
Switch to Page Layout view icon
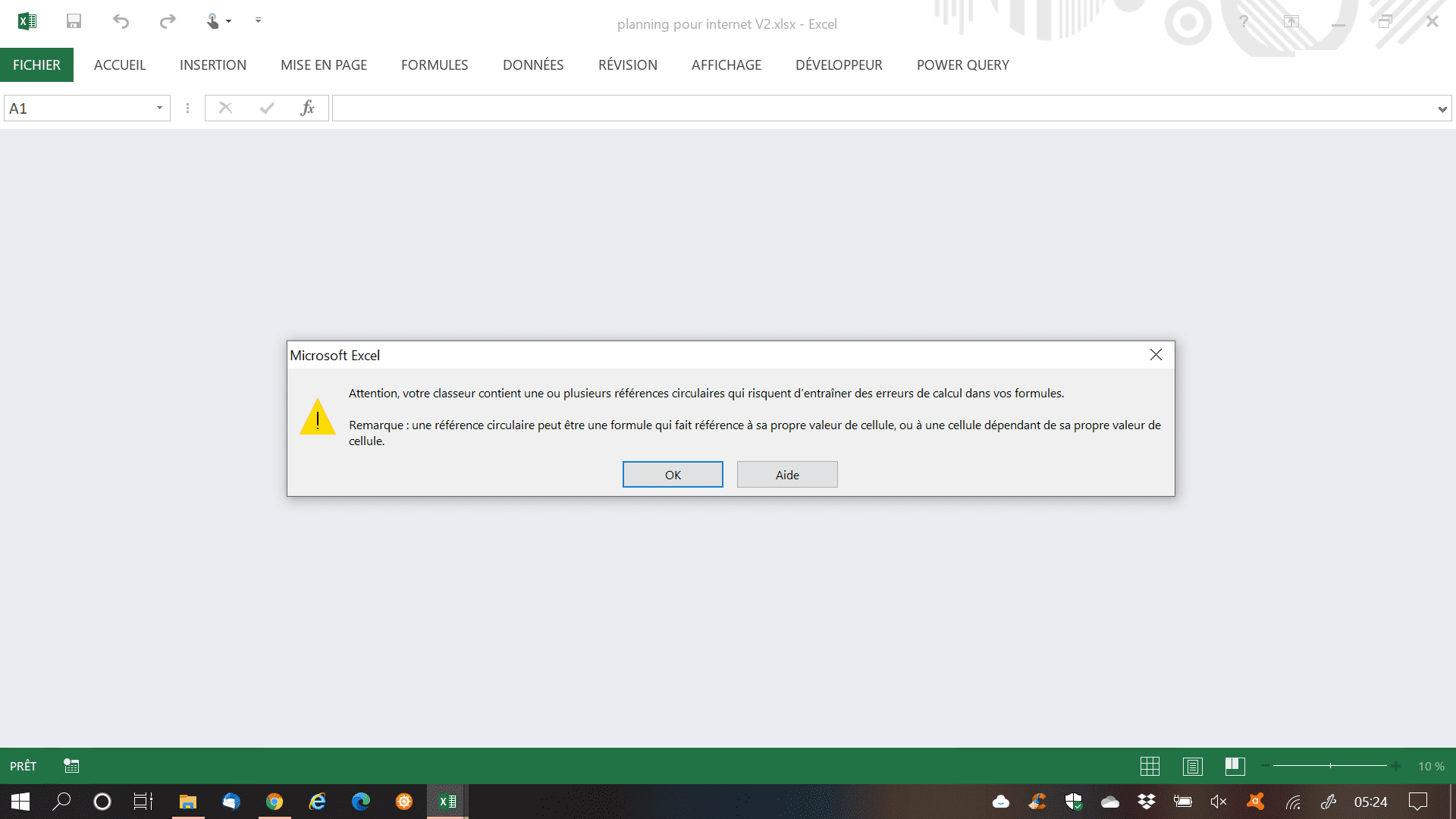[x=1192, y=766]
